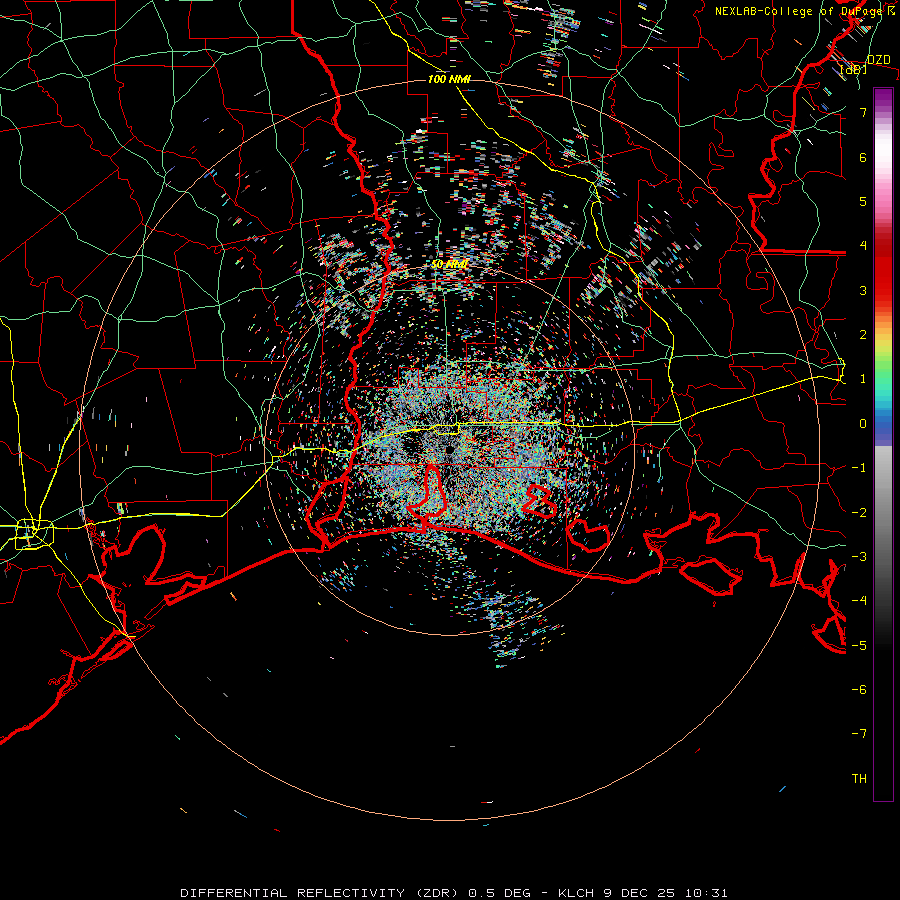Click the [dB] unit label above colorbar
The height and width of the screenshot is (900, 900).
(854, 69)
